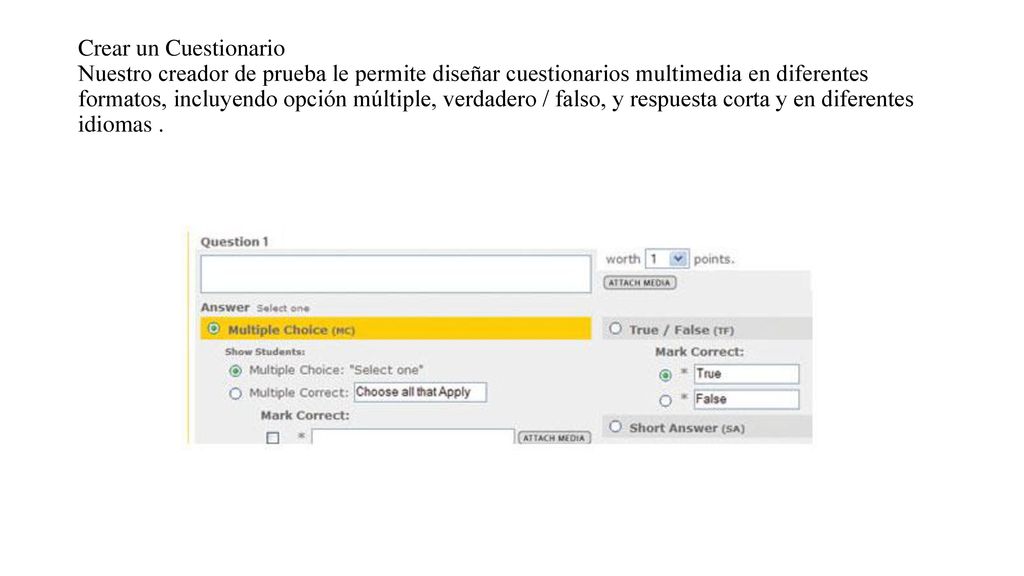Mark True as the correct answer
The image size is (1024, 576).
coord(665,376)
